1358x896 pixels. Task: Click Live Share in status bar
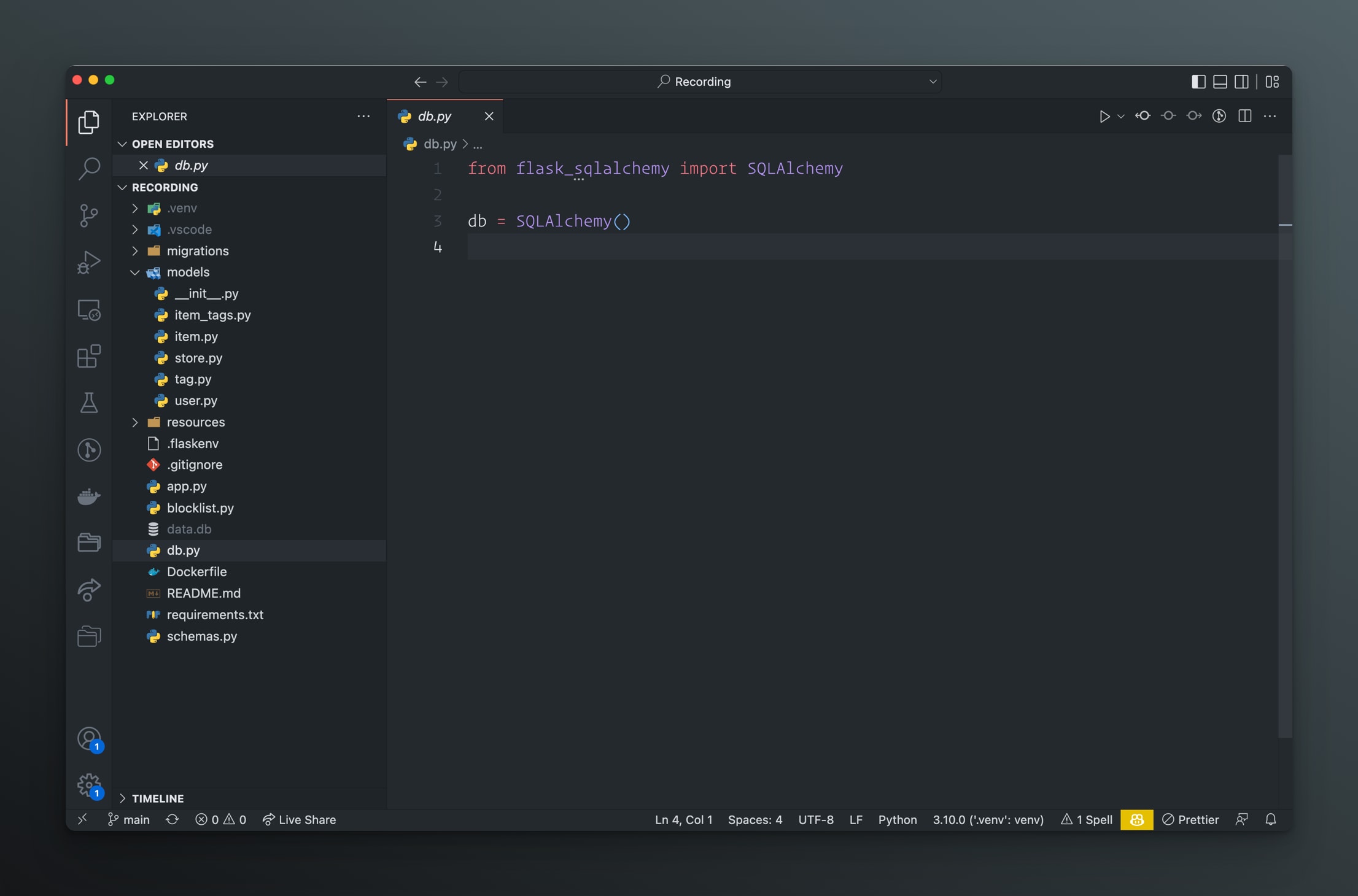click(x=300, y=819)
